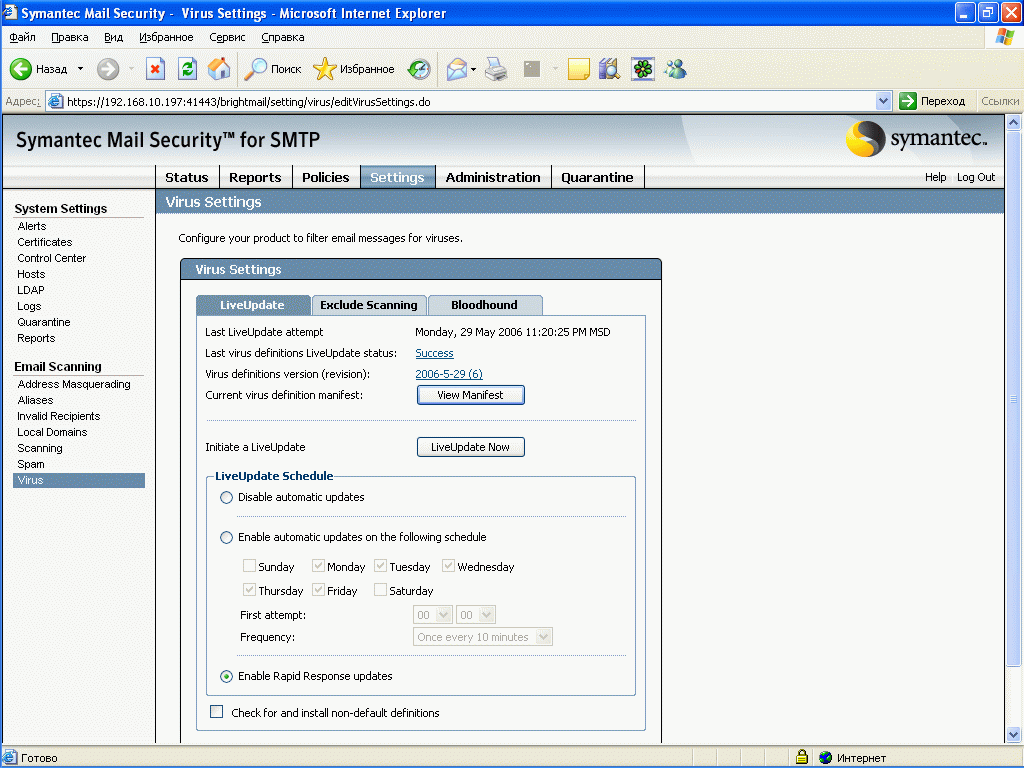The image size is (1024, 768).
Task: Switch to the Bloodhound tab
Action: pyautogui.click(x=484, y=305)
